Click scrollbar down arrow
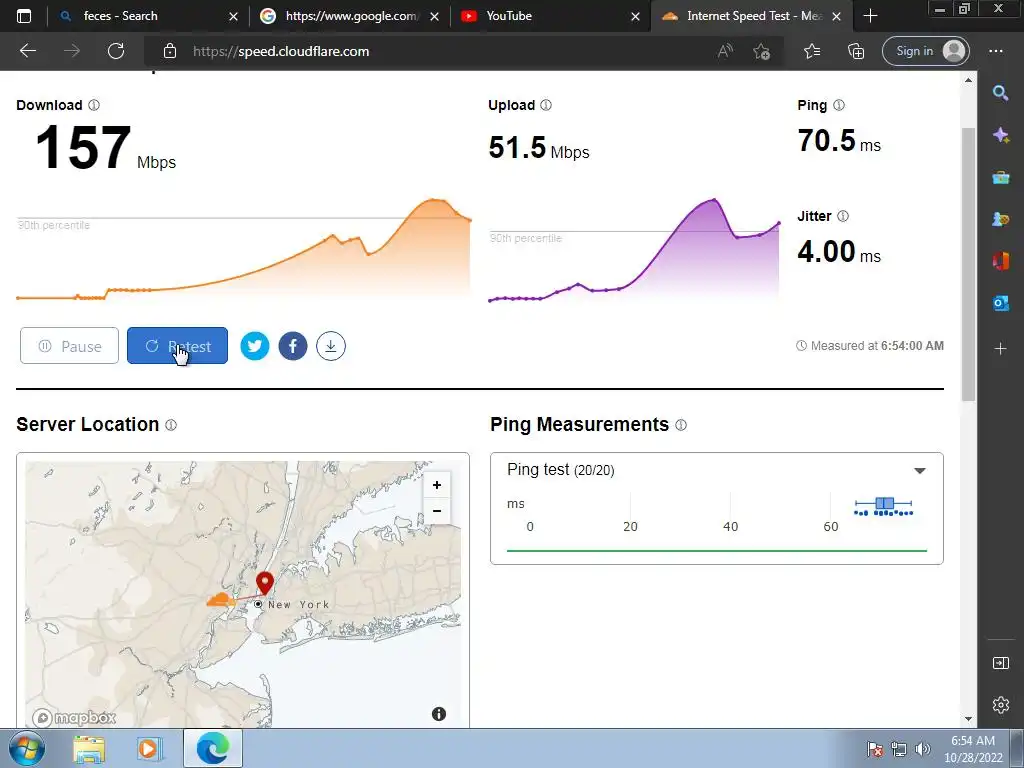1024x768 pixels. [x=968, y=719]
